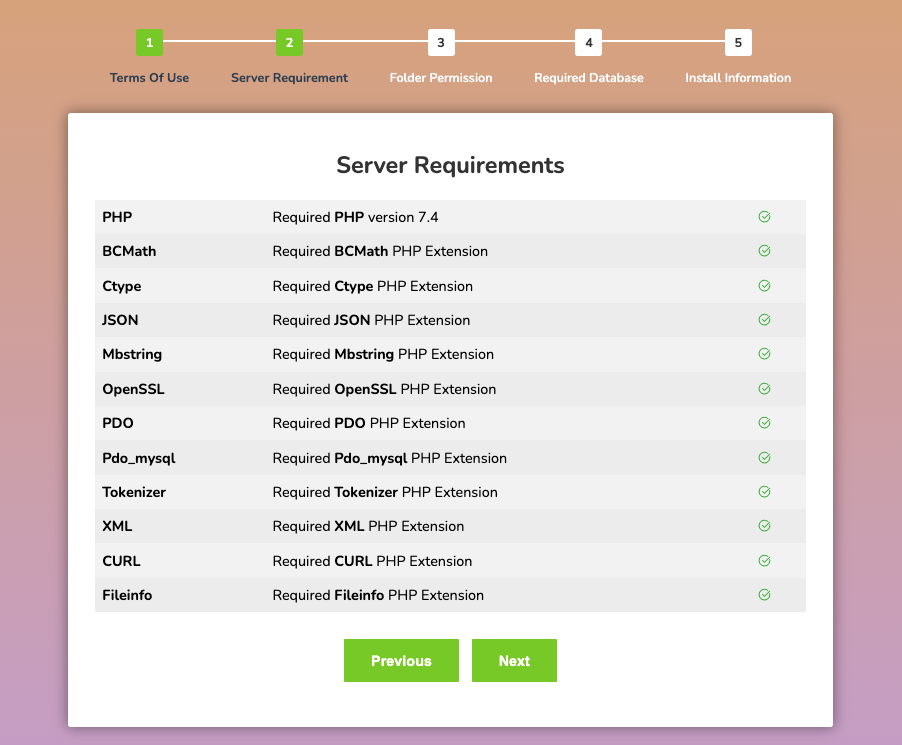Screen dimensions: 902x745
Task: Click 'Required OpenSSL PHP Extension' text
Action: click(384, 389)
